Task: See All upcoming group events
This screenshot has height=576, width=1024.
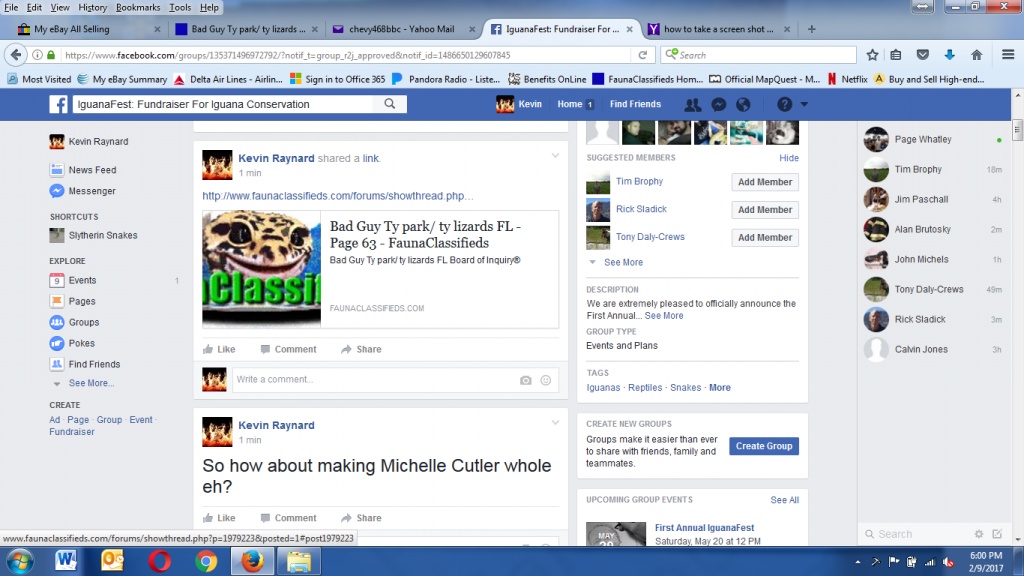Action: [784, 500]
